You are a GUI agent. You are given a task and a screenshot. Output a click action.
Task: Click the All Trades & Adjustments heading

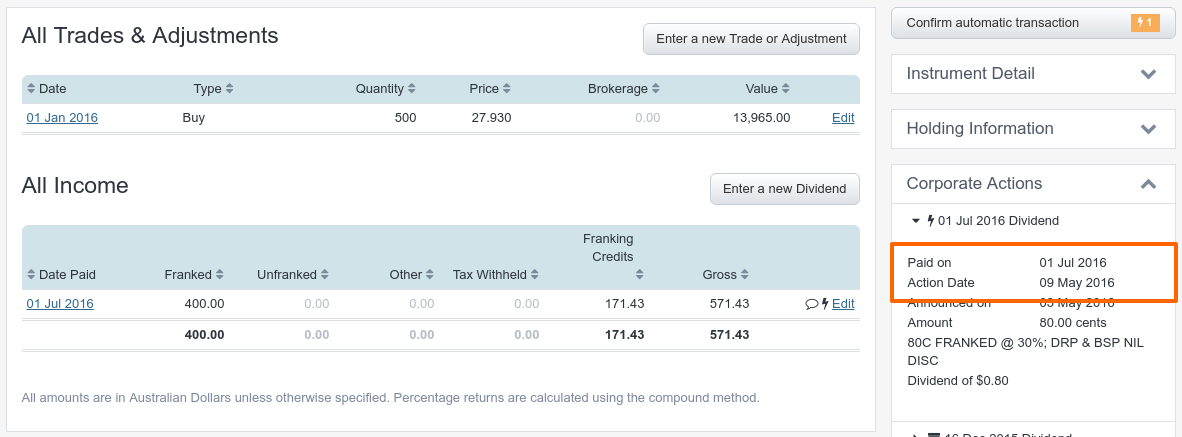click(x=150, y=35)
